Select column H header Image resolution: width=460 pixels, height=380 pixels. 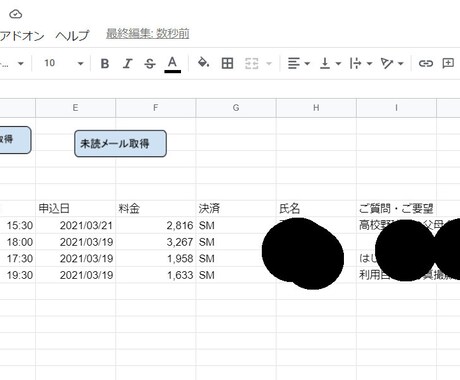316,108
